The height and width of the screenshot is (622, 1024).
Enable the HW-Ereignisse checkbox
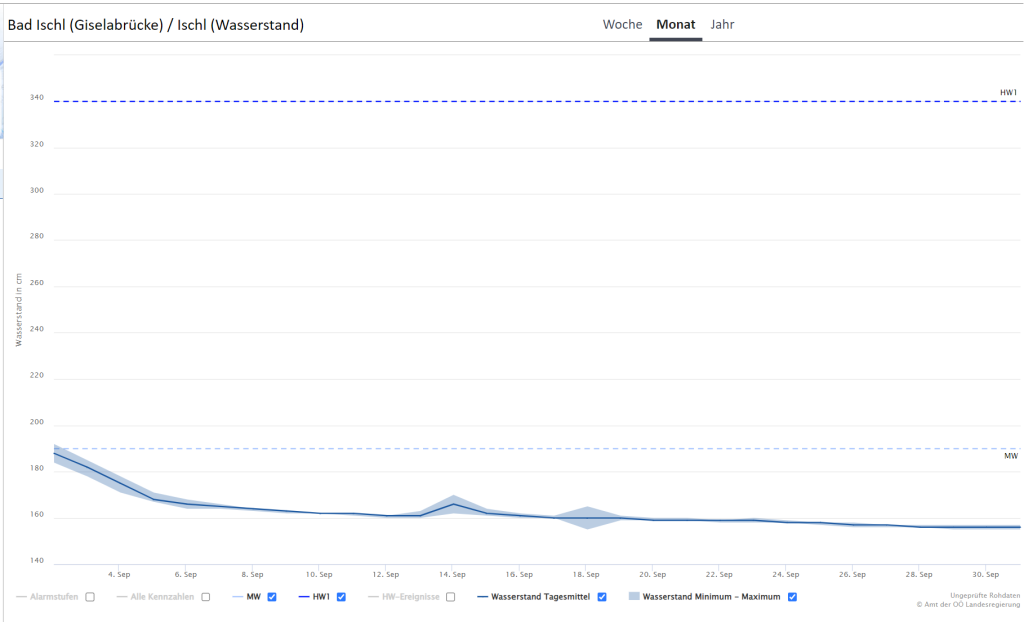(x=451, y=597)
